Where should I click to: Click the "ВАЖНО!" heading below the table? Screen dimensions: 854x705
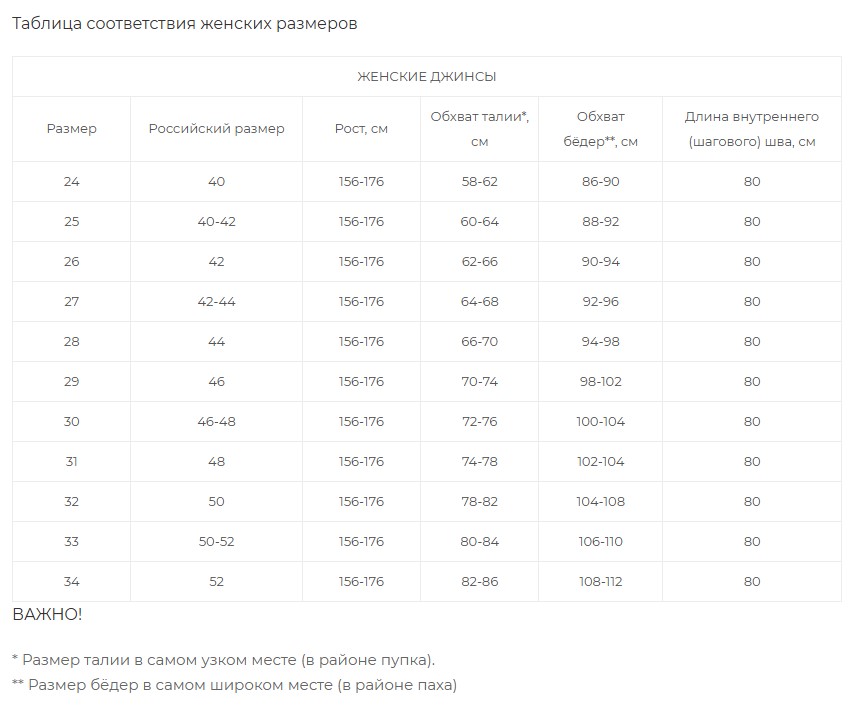(47, 614)
